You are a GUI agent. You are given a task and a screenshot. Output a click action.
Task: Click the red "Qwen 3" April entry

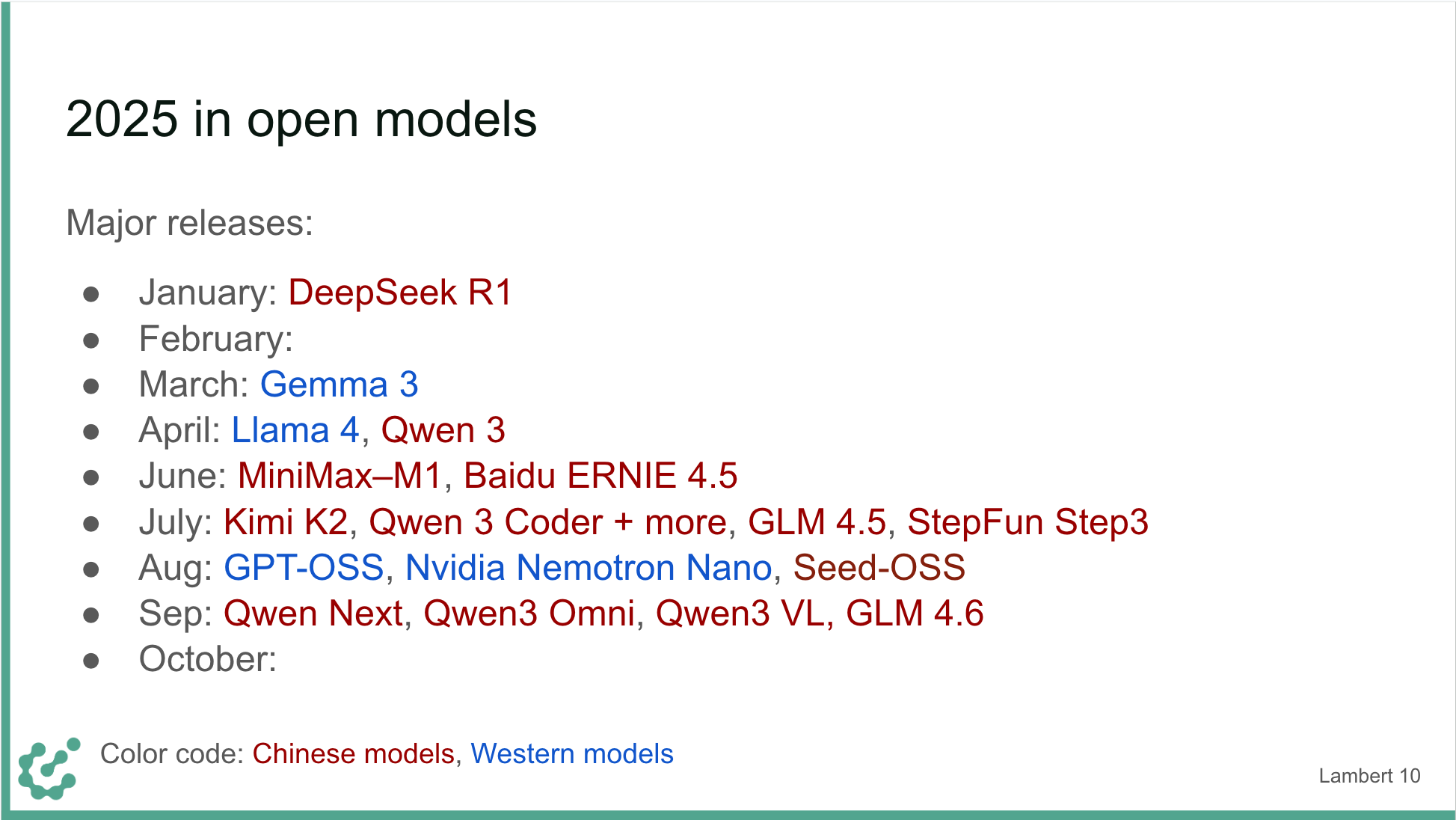point(443,430)
